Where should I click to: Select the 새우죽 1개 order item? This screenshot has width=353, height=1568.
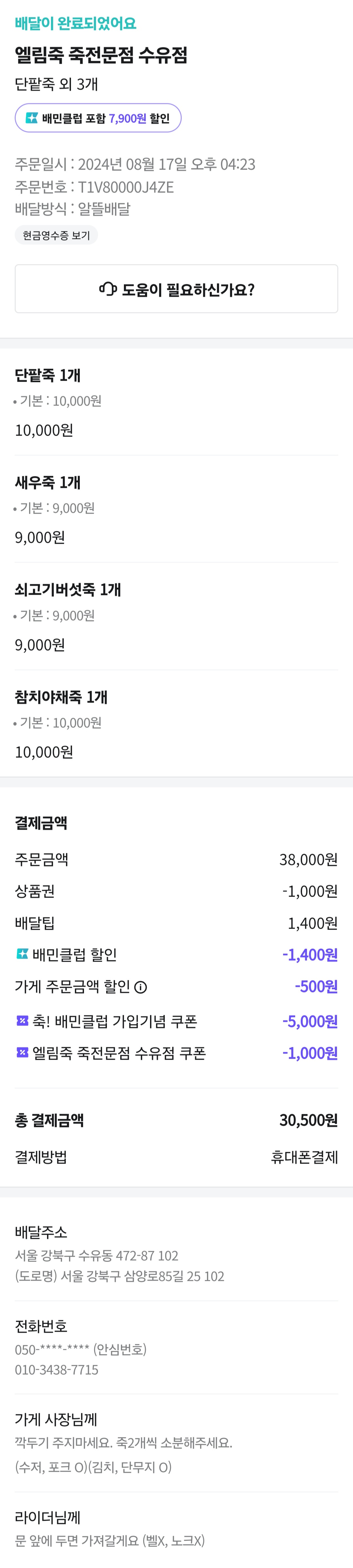click(x=47, y=483)
